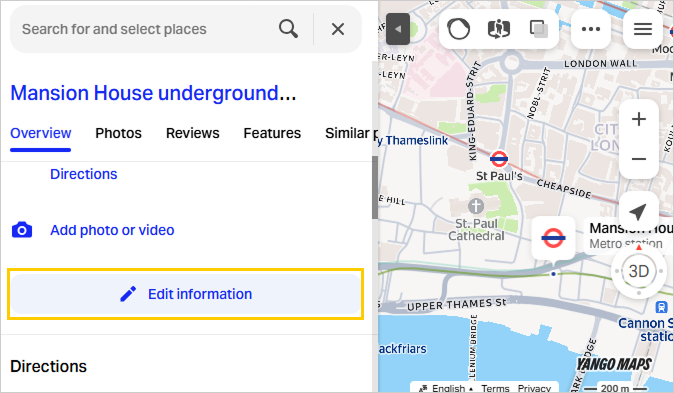Click the 'Mansion House Metro station' map label
This screenshot has height=393, width=674.
[630, 236]
